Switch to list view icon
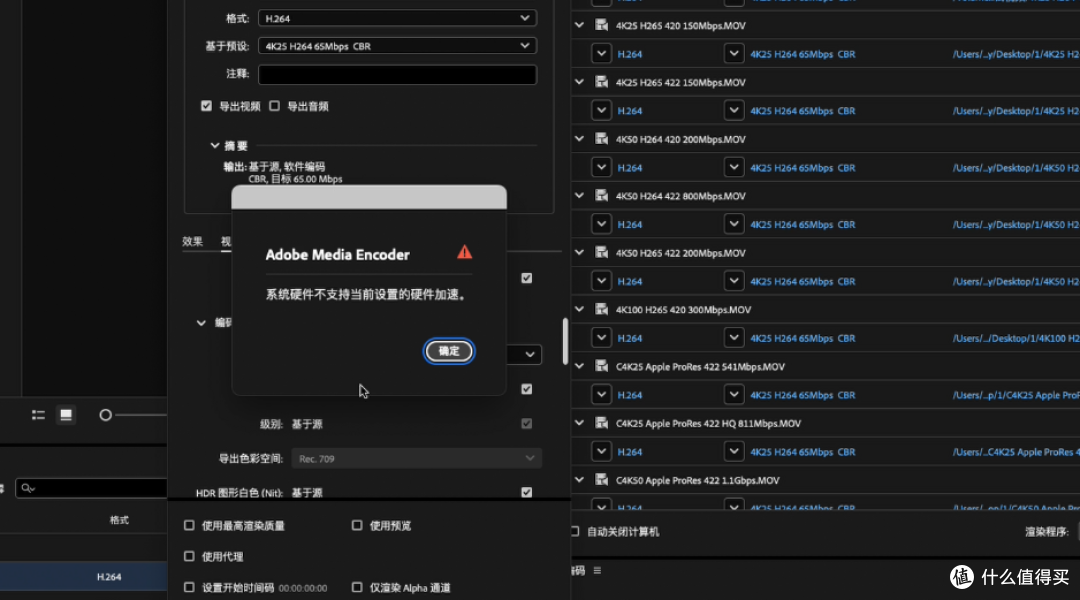Image resolution: width=1080 pixels, height=600 pixels. [39, 415]
